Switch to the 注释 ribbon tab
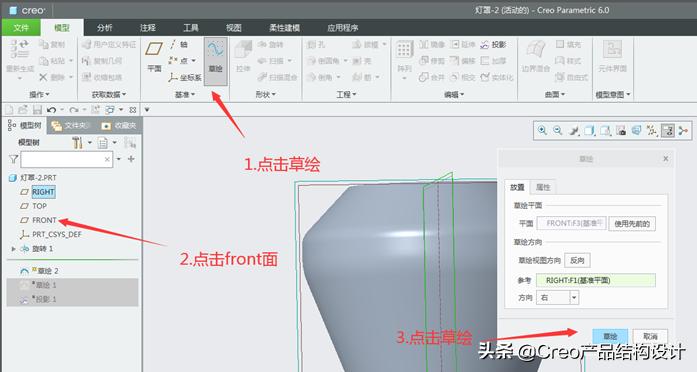 (148, 28)
